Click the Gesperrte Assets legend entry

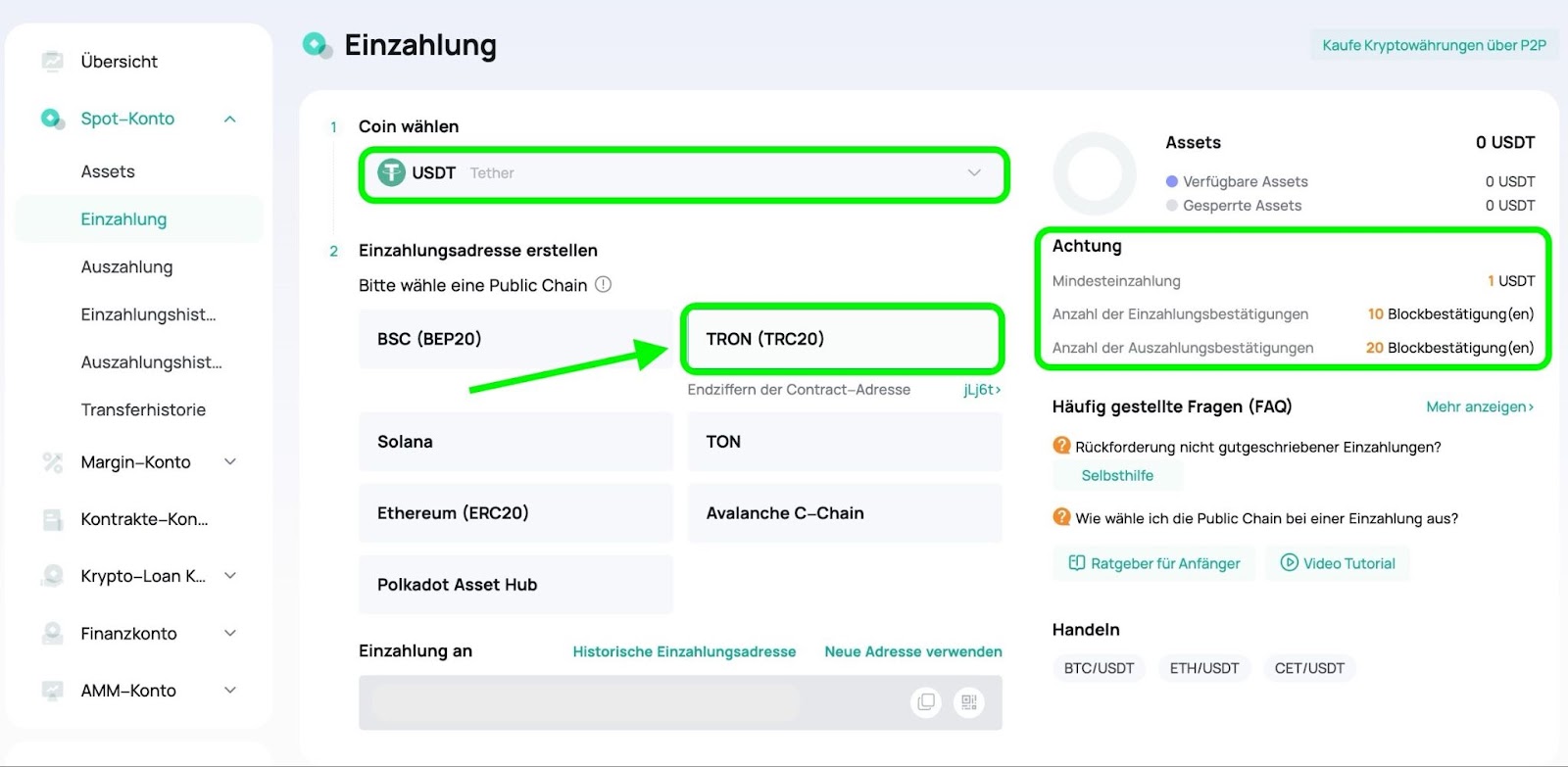(x=1234, y=206)
